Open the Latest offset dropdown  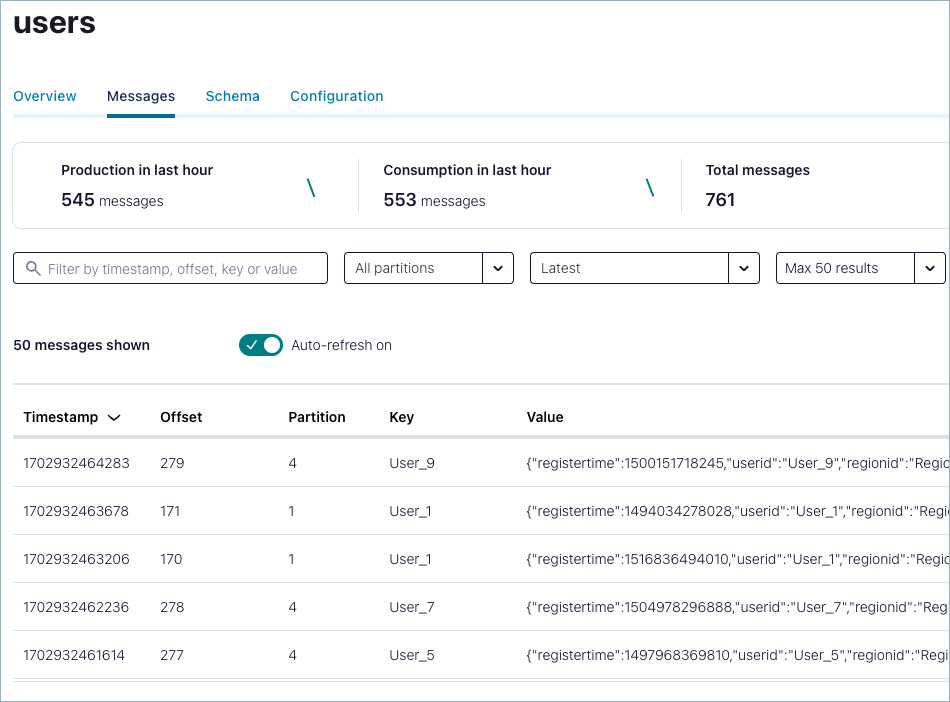tap(644, 268)
